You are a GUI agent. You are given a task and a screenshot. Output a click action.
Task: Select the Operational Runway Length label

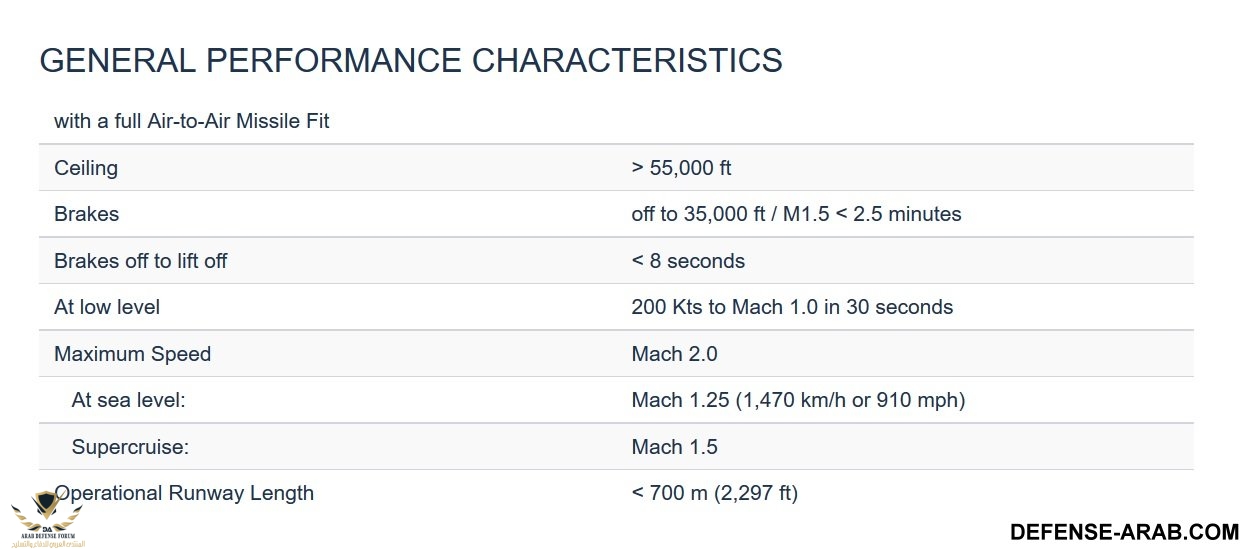[184, 493]
